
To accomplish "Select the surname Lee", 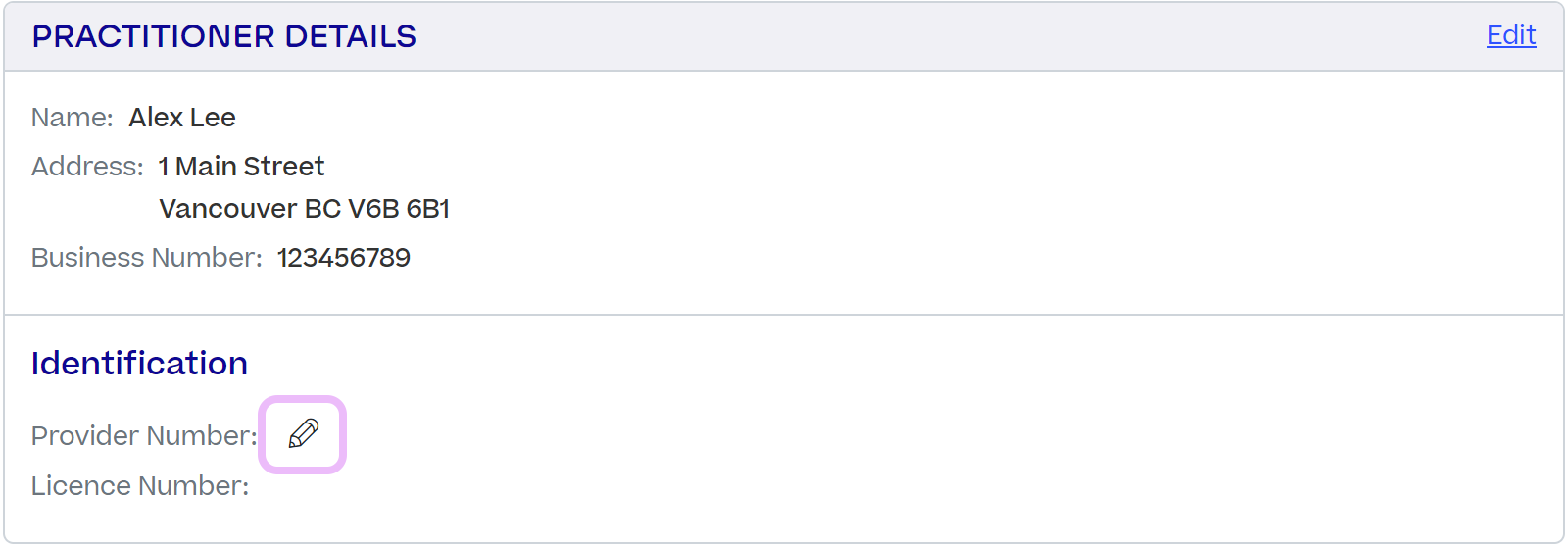I will click(x=213, y=118).
